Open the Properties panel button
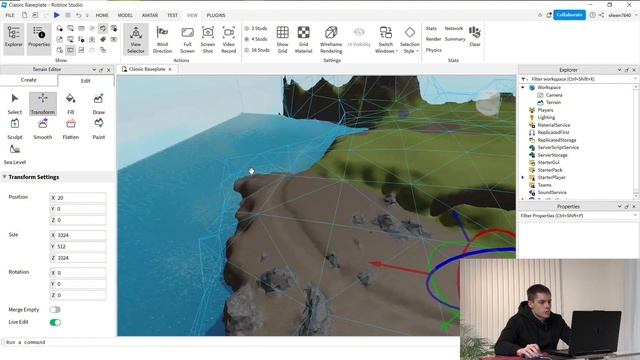Image resolution: width=640 pixels, height=360 pixels. [x=39, y=39]
